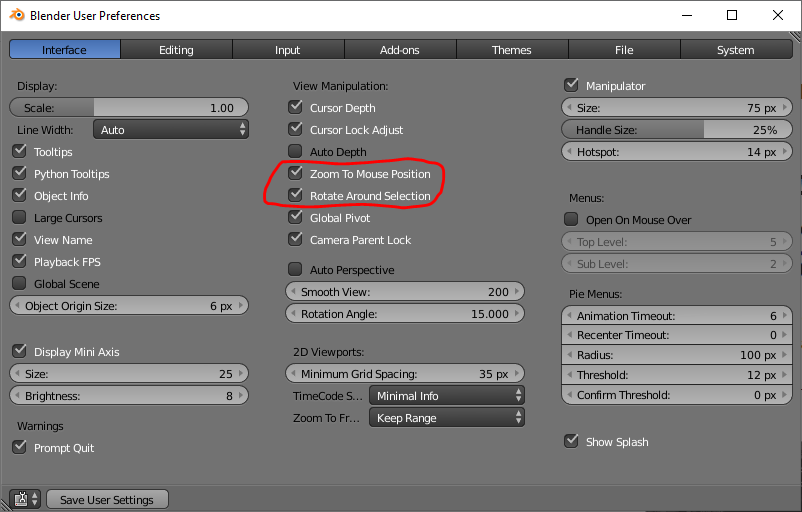Enable Auto Depth checkbox
Image resolution: width=802 pixels, height=512 pixels.
(x=295, y=151)
